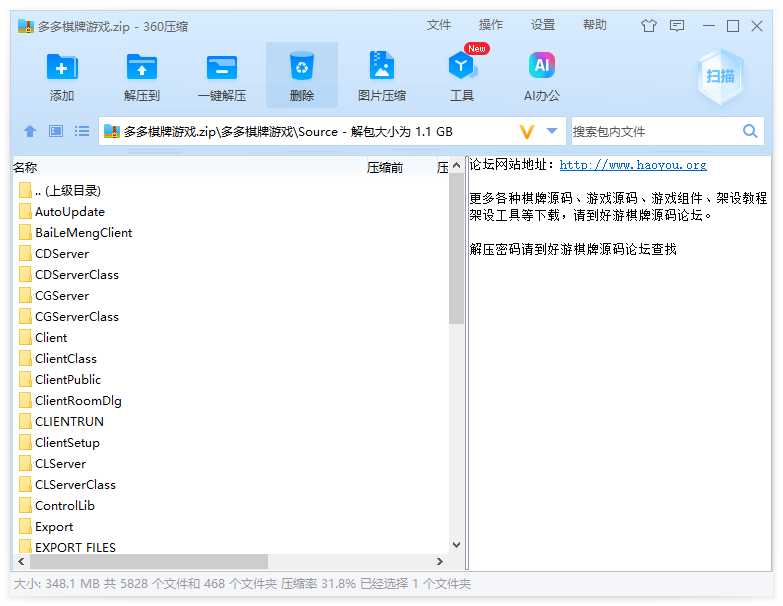Select the Export folder

[x=46, y=526]
